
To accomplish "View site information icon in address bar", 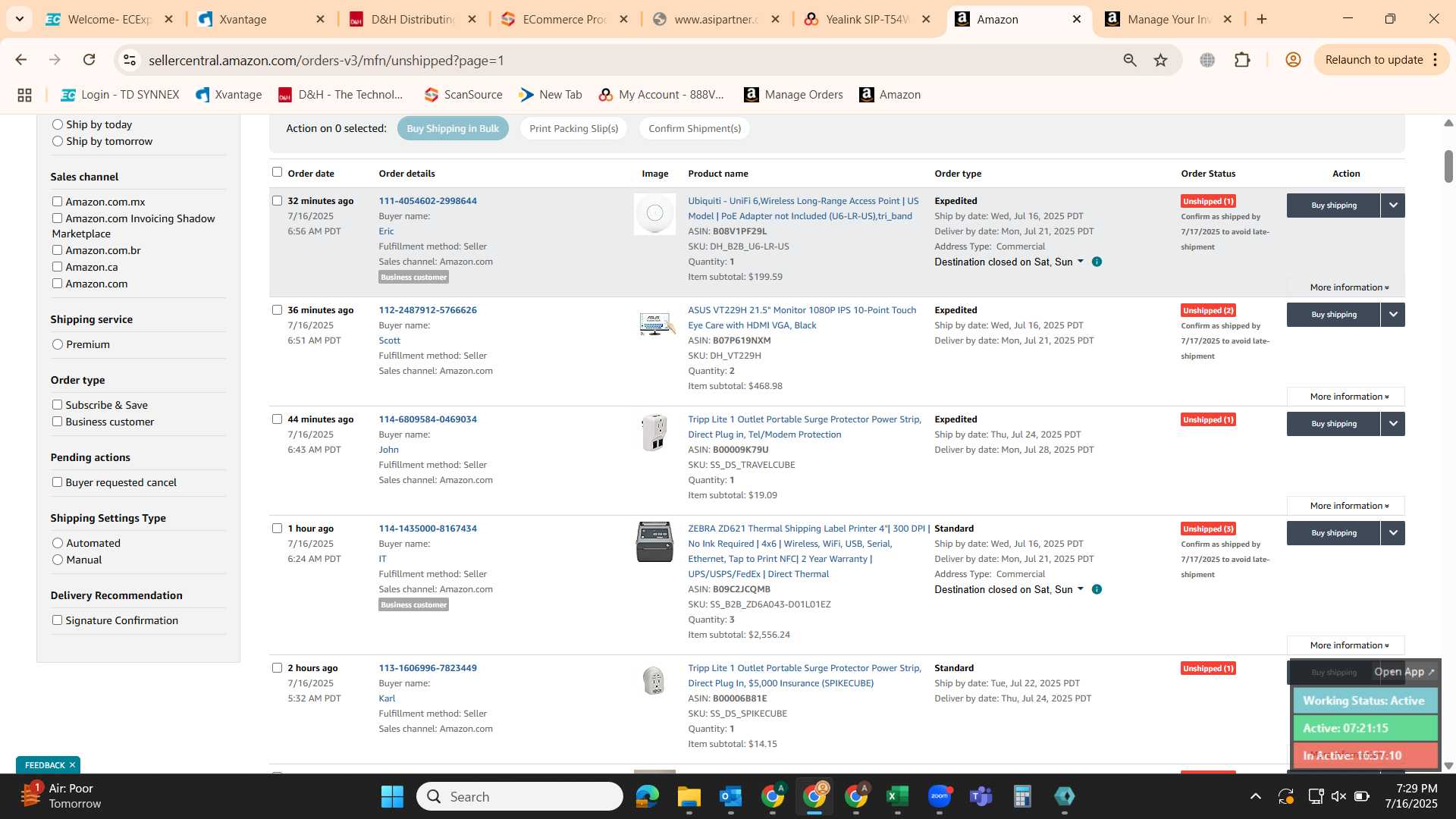I will [x=130, y=60].
